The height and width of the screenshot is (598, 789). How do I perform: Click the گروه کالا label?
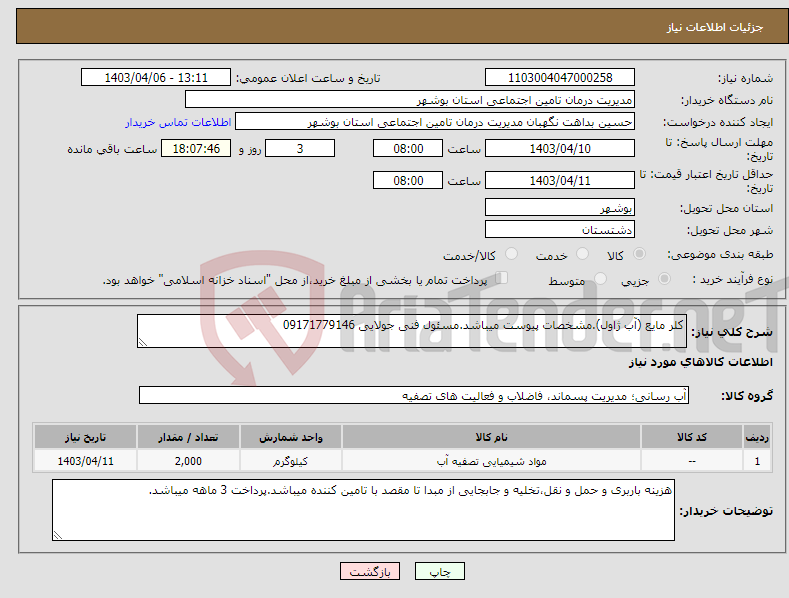coord(747,396)
